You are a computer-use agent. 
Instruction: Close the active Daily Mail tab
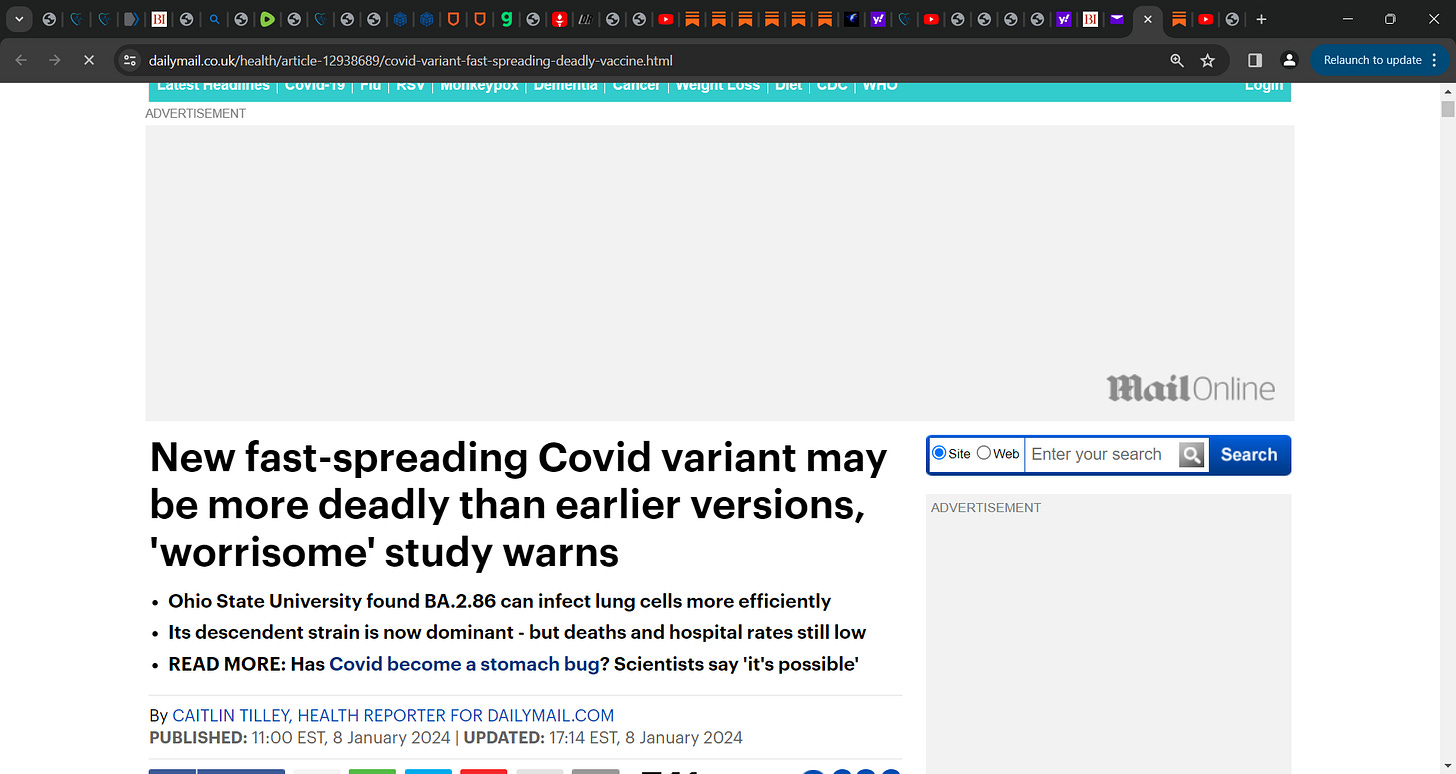tap(1148, 19)
